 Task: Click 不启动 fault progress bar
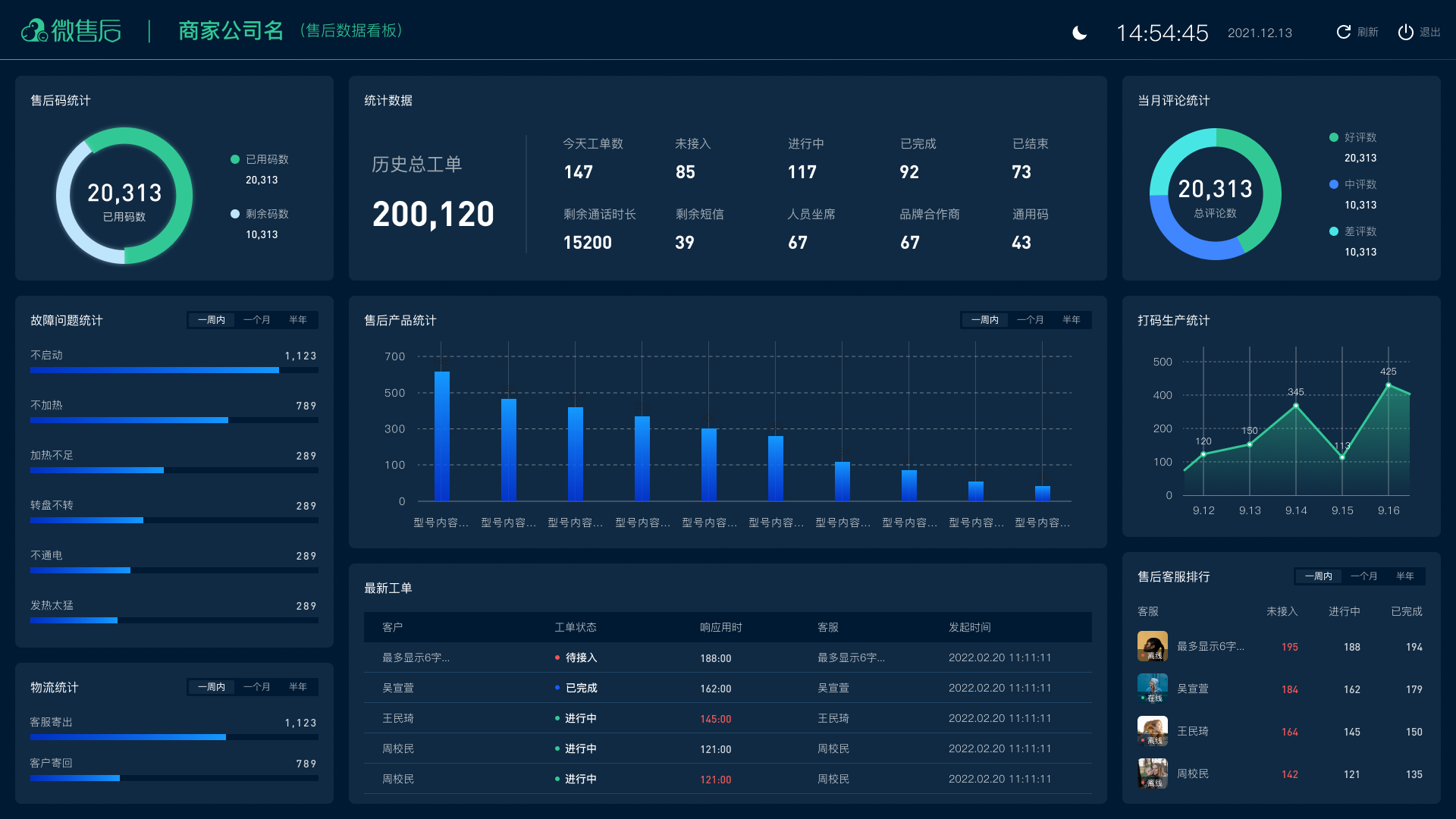(x=155, y=370)
